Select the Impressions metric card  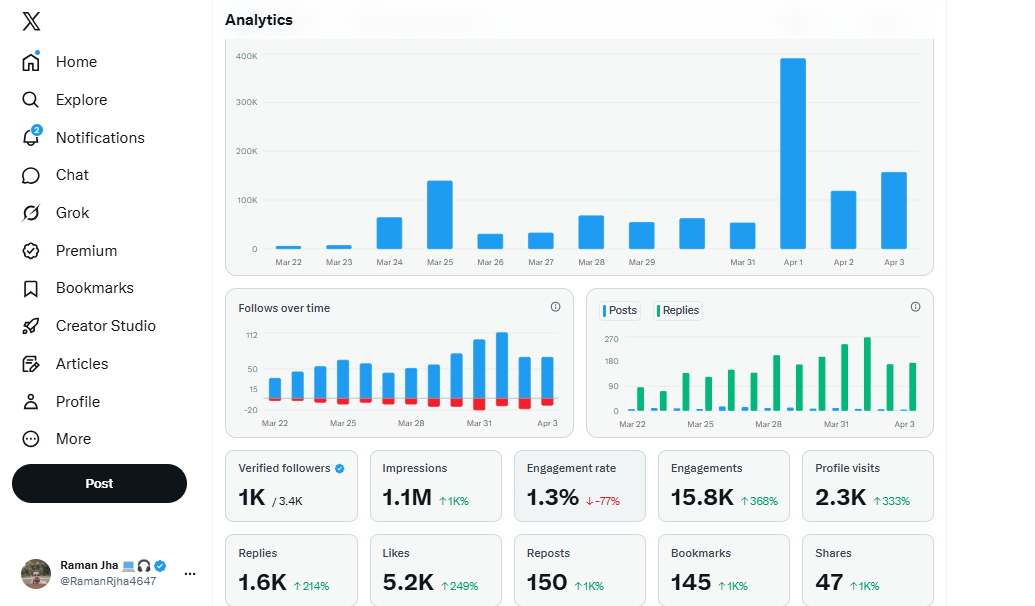pyautogui.click(x=436, y=486)
